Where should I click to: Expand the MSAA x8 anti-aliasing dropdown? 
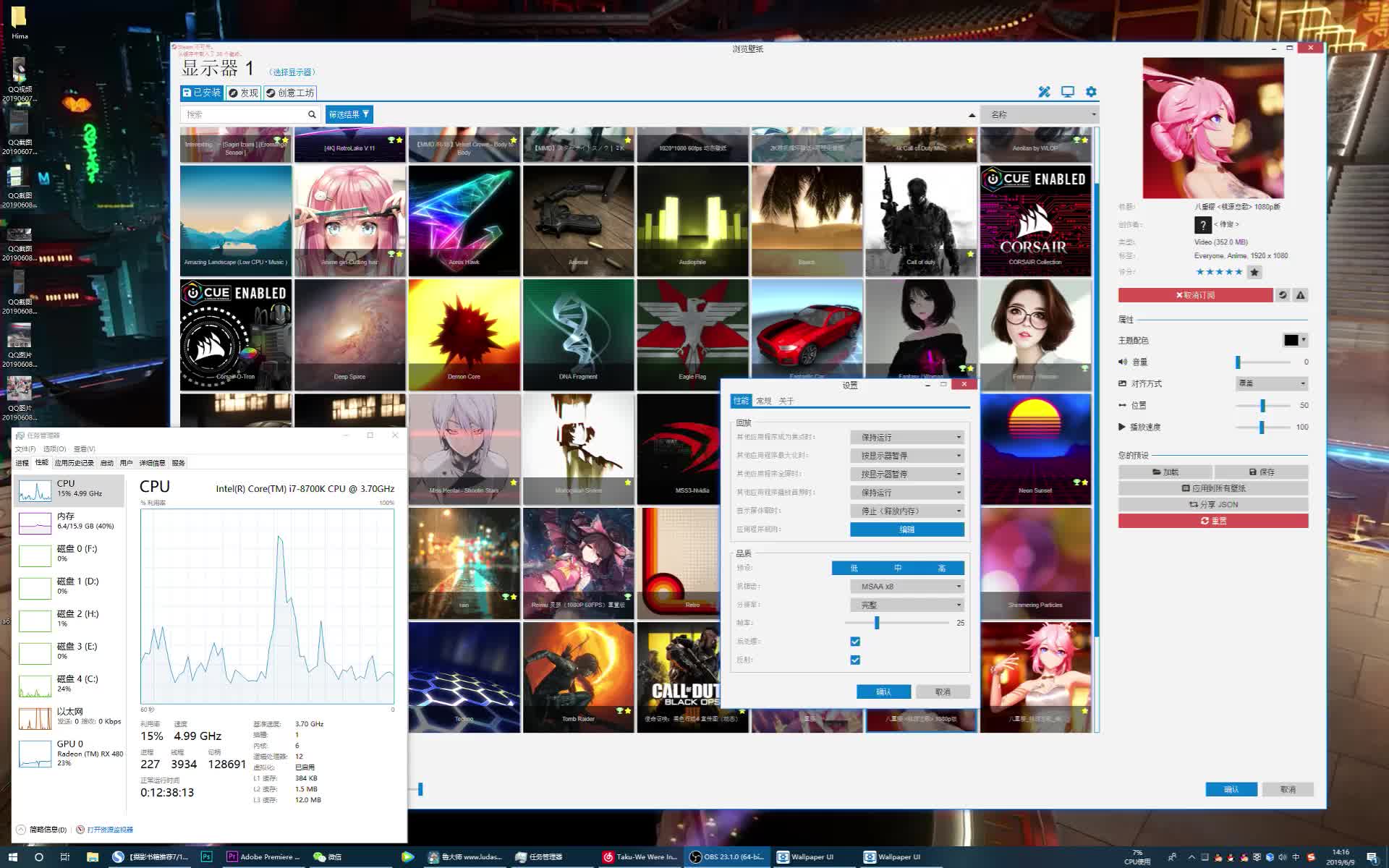click(907, 587)
